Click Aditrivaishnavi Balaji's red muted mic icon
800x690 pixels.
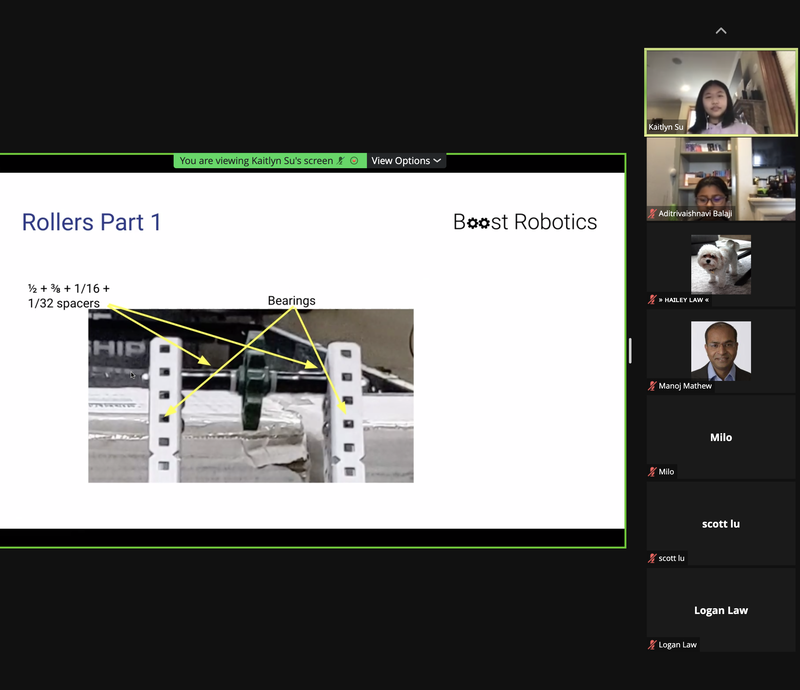(x=650, y=213)
